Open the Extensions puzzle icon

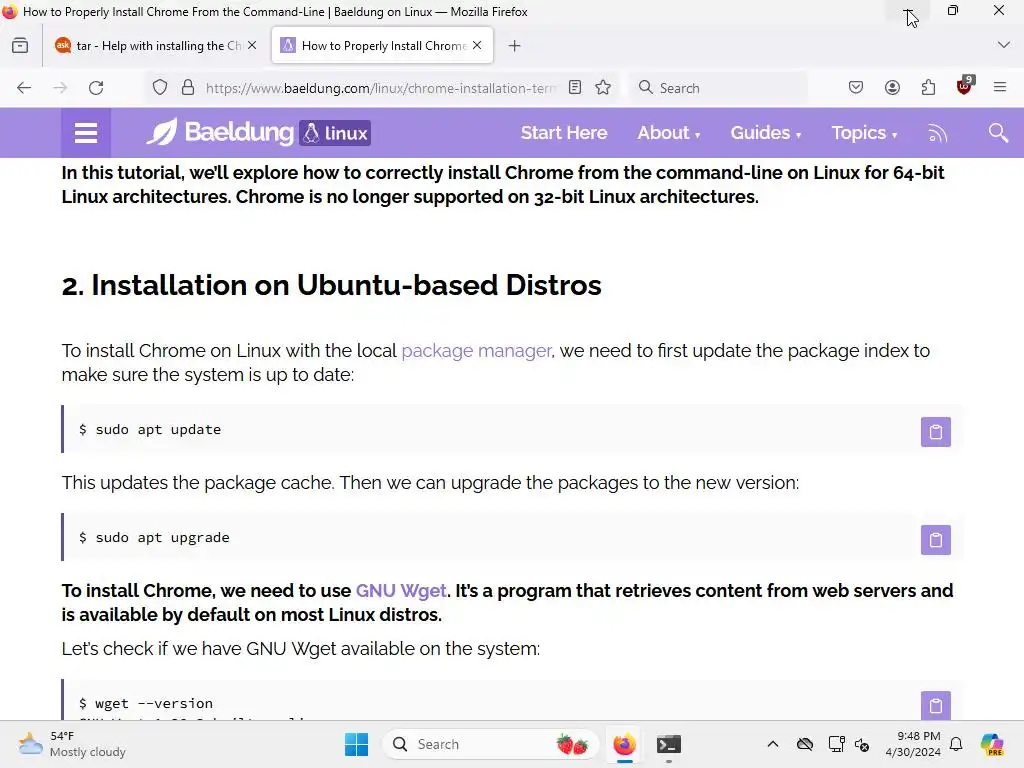928,88
